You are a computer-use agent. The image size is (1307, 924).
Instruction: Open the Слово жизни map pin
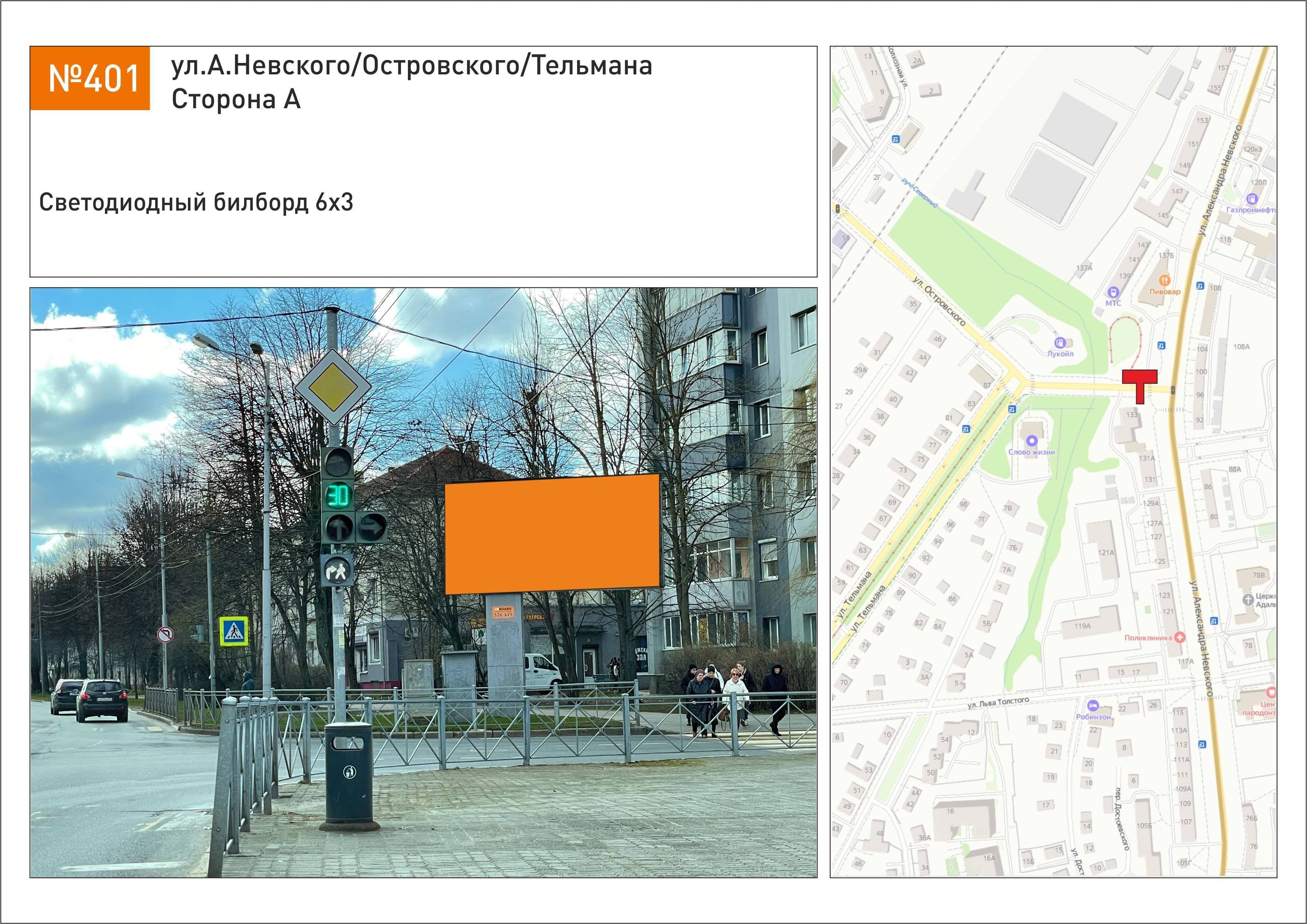pyautogui.click(x=1032, y=441)
